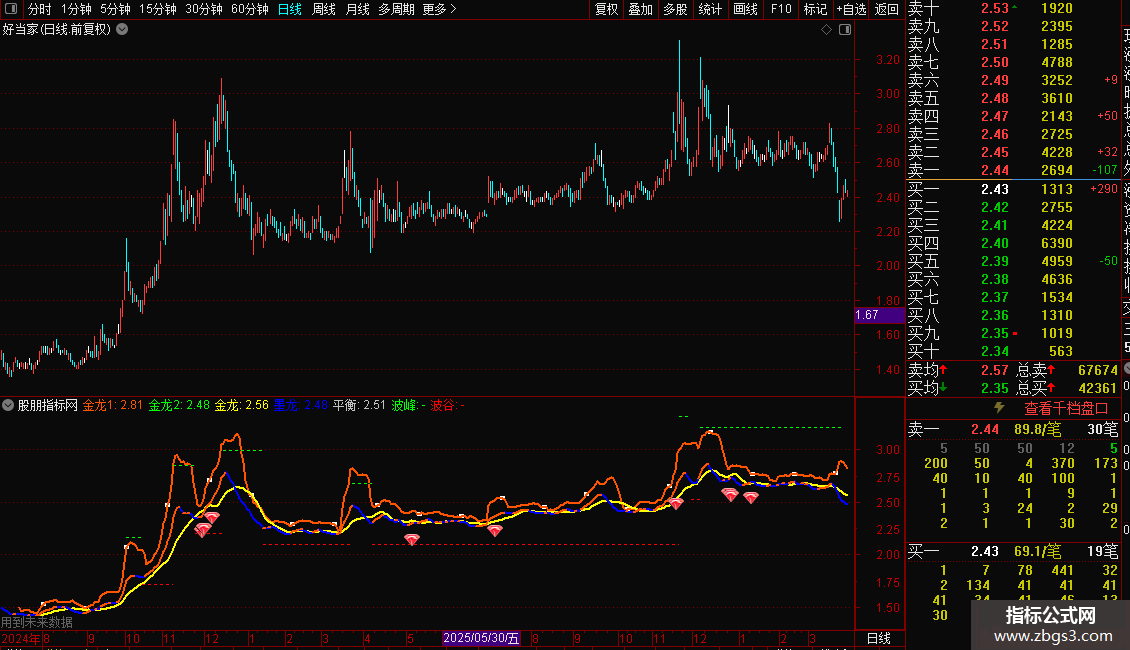This screenshot has width=1130, height=650.
Task: Click 总买 volume 42361
Action: [1098, 388]
